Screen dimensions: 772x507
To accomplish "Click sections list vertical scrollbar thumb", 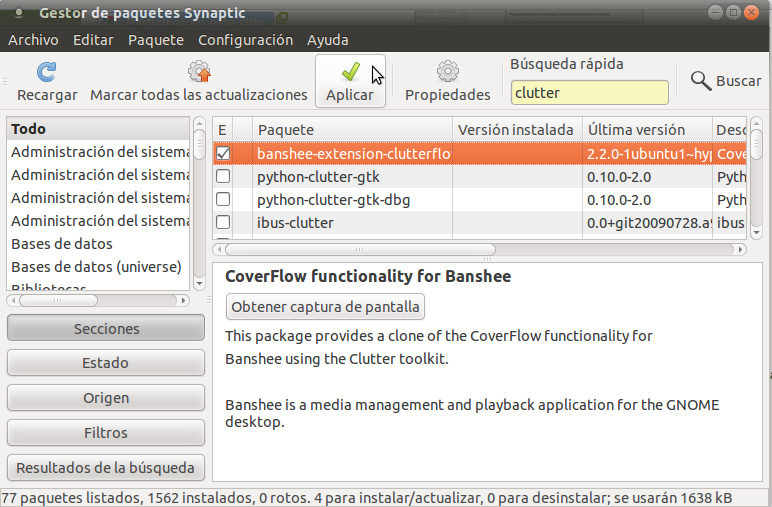I will tap(199, 144).
